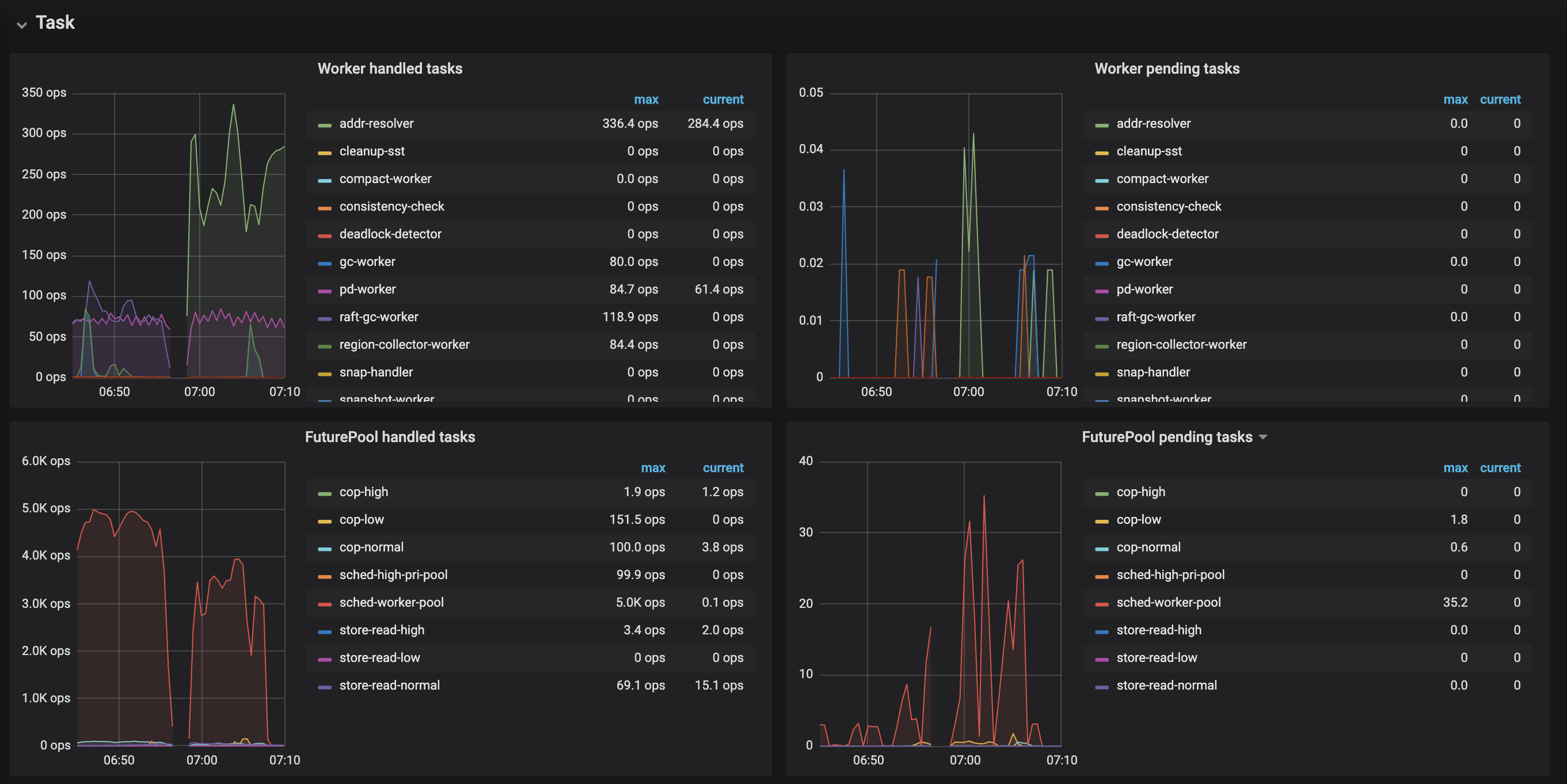
Task: Toggle sched-high-pri-pool series in FuturePool handled tasks
Action: click(x=393, y=575)
